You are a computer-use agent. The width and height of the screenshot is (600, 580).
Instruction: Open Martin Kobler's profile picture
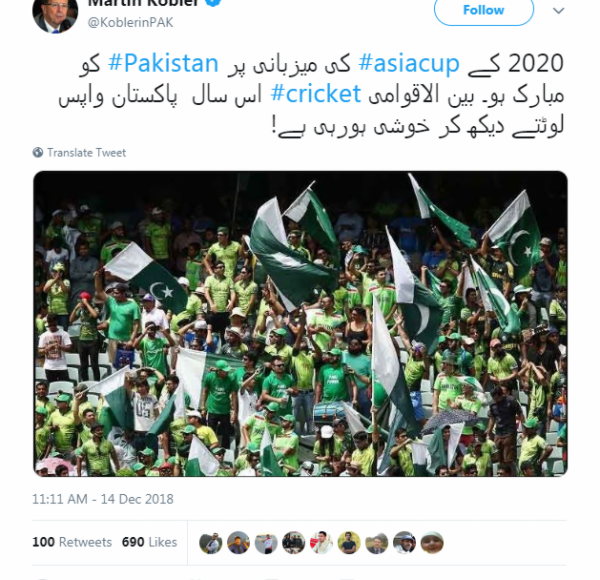(x=55, y=15)
